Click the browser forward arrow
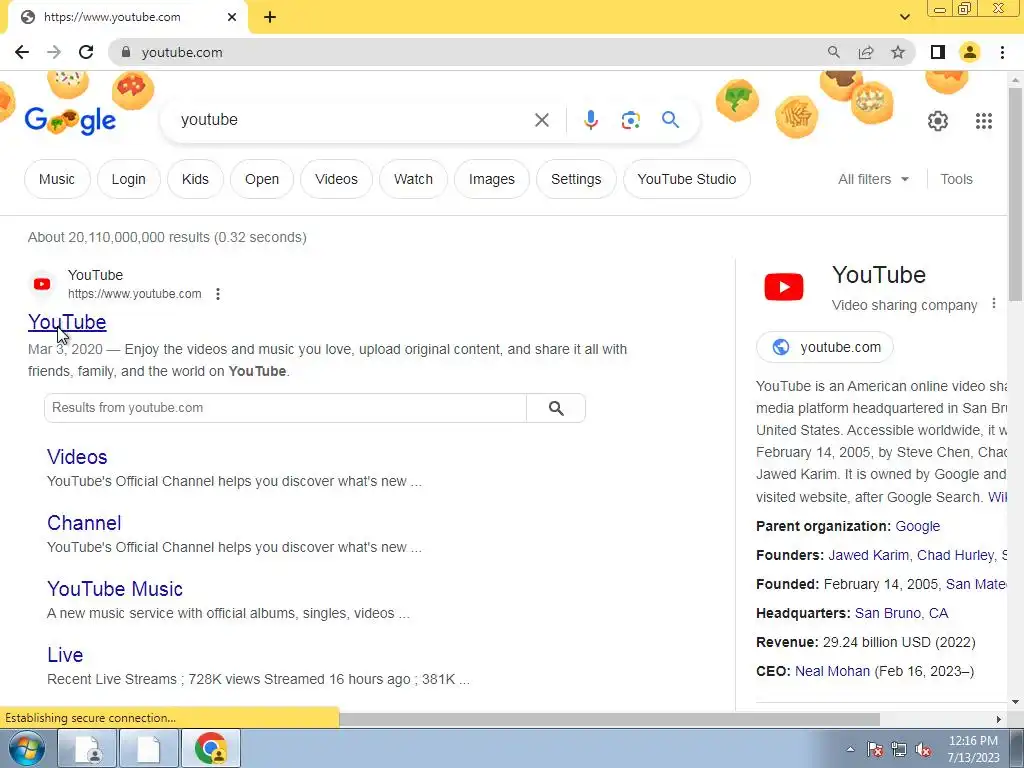 tap(54, 52)
